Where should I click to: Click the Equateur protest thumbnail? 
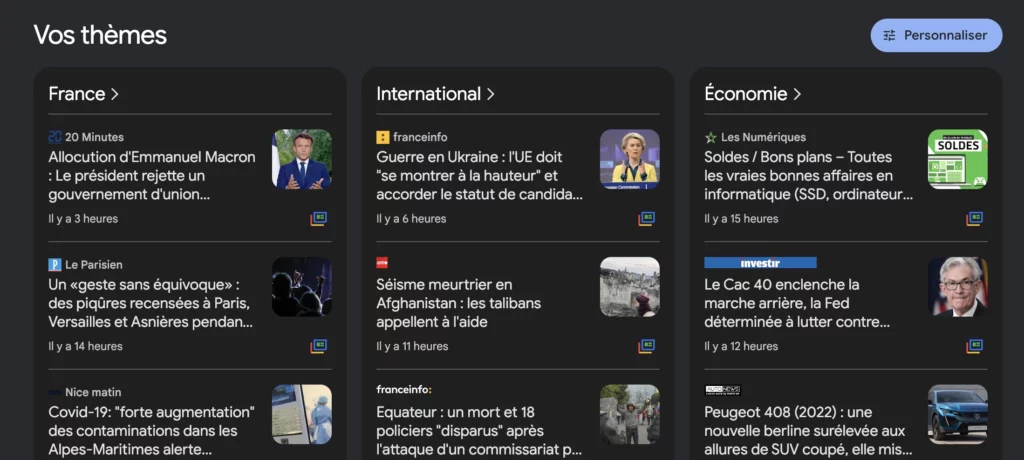(x=630, y=414)
